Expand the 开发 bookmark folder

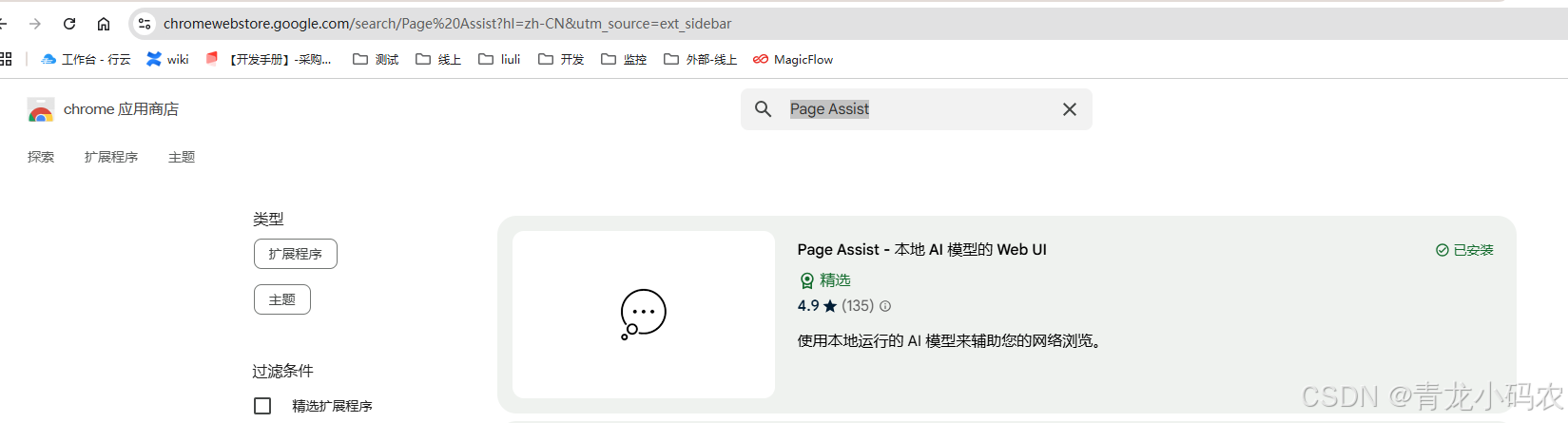click(561, 59)
